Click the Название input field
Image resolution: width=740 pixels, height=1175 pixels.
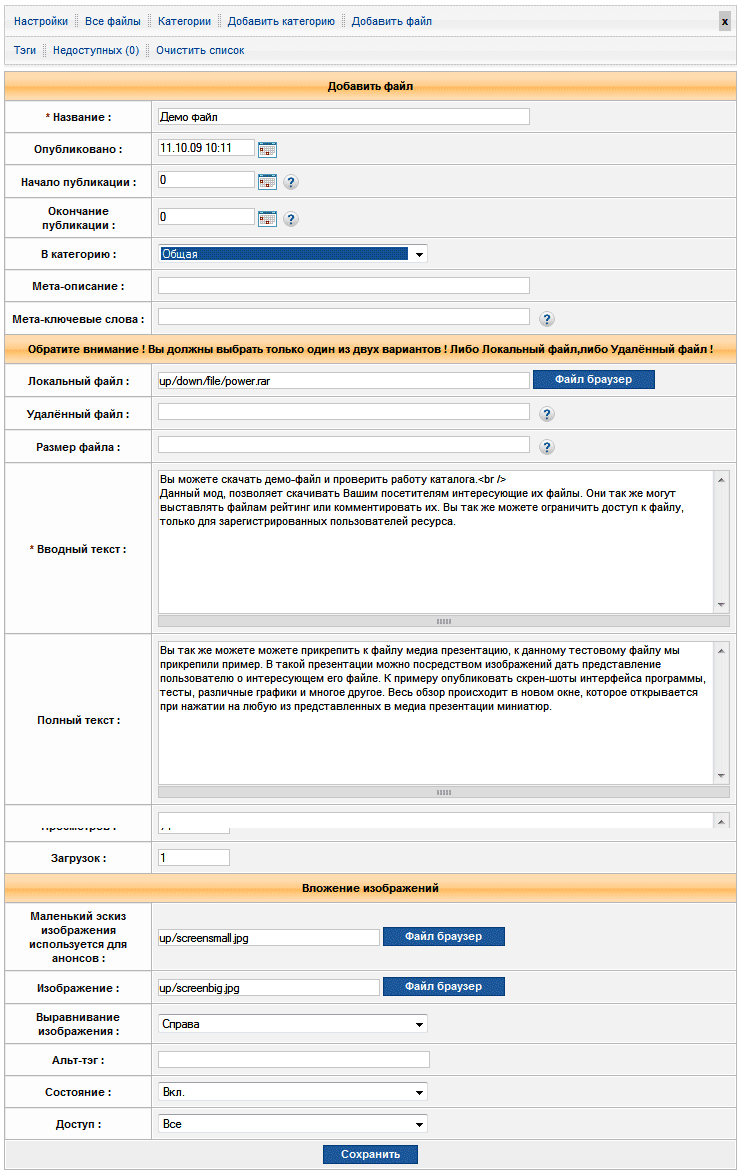click(343, 117)
